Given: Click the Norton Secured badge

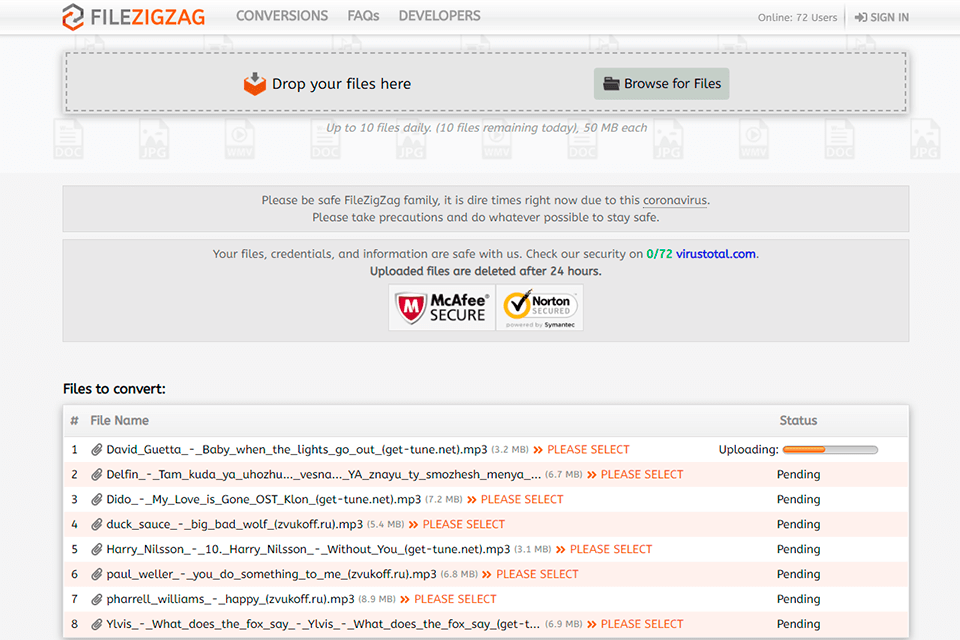Looking at the screenshot, I should [x=539, y=307].
